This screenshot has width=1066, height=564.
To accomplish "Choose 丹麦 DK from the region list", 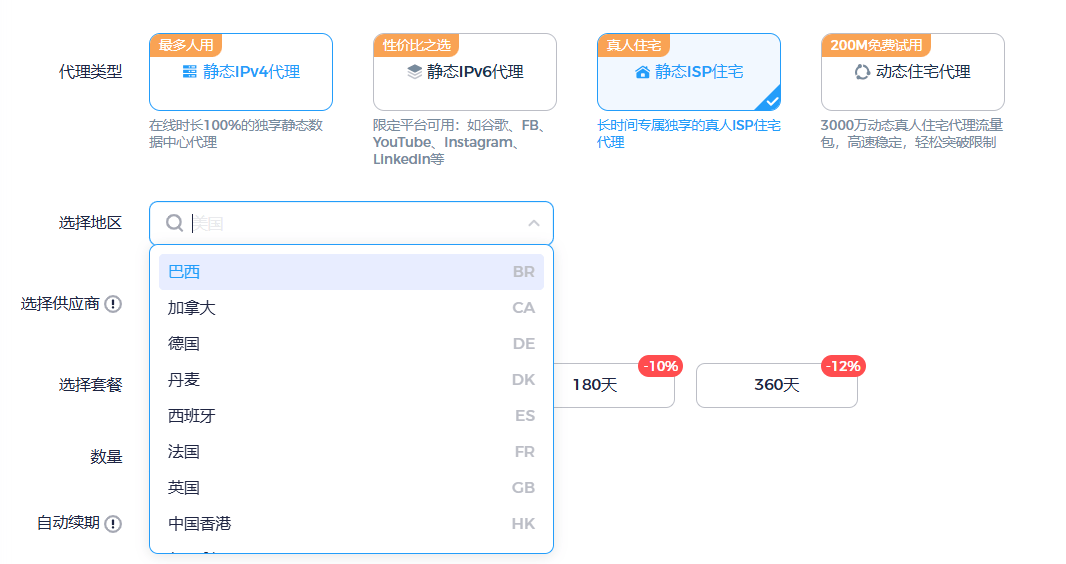I will pos(351,380).
